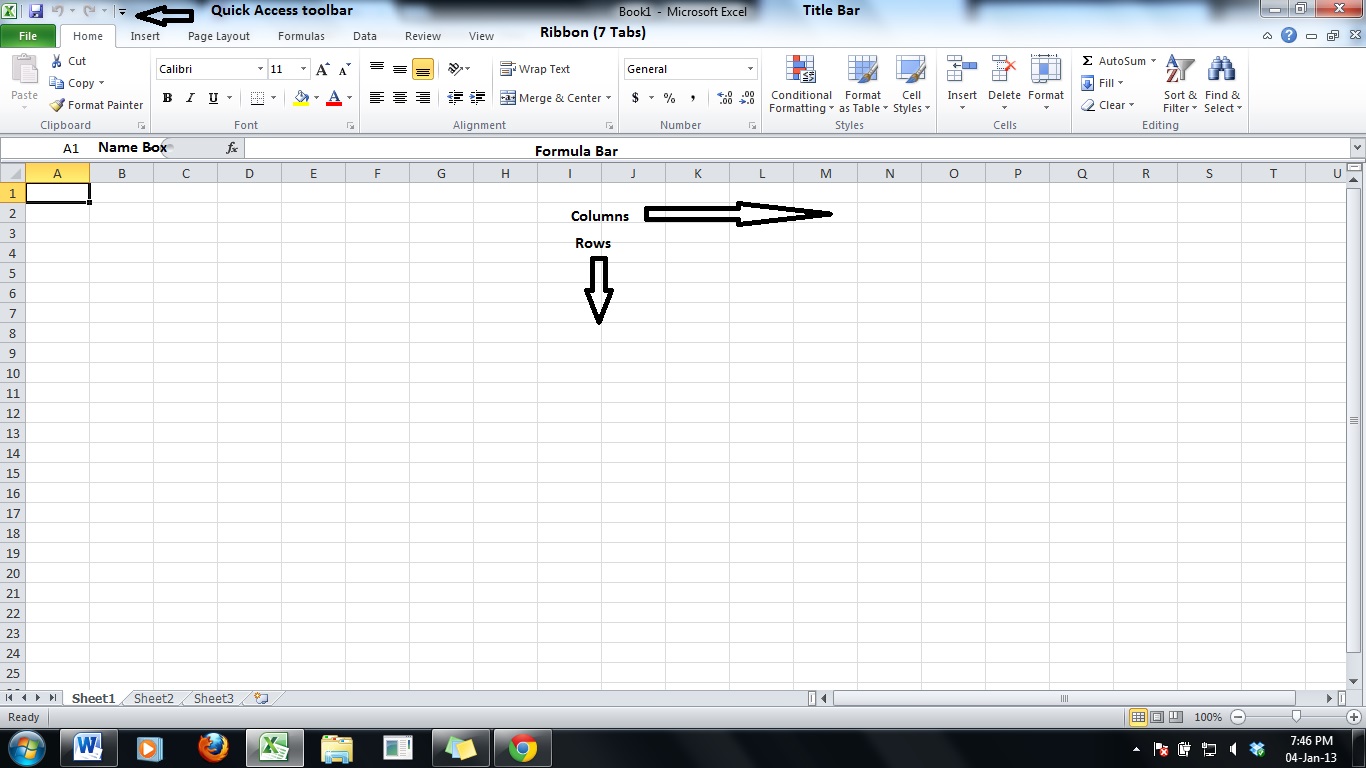Toggle bottom align (highlighted) button
1366x768 pixels.
click(x=423, y=69)
